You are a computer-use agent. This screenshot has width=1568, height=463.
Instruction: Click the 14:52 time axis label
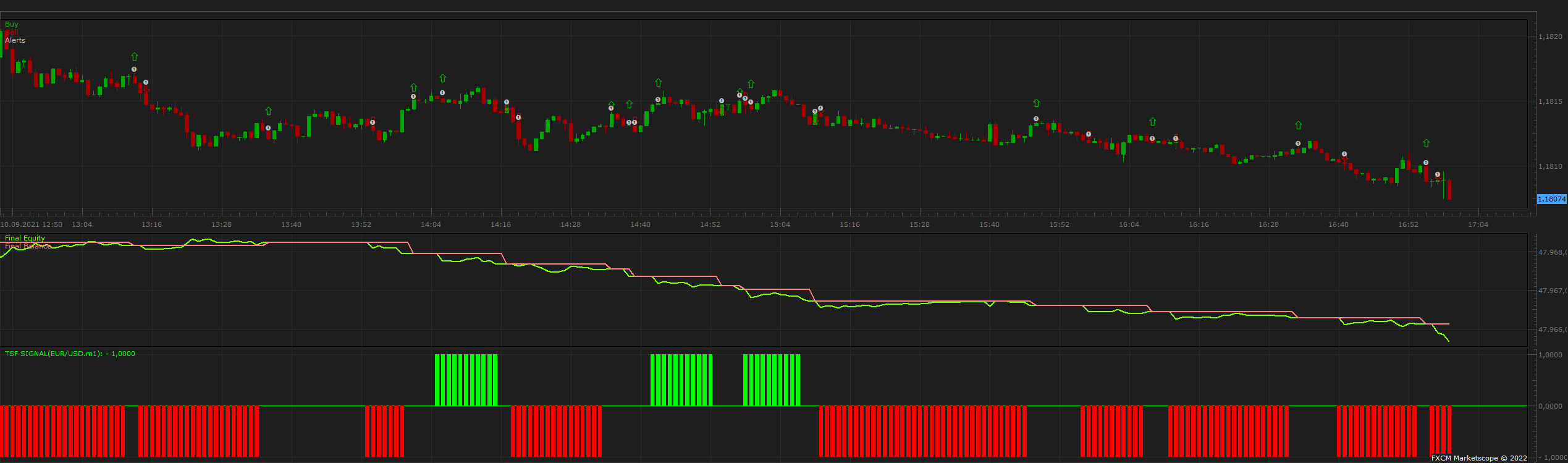[x=710, y=224]
